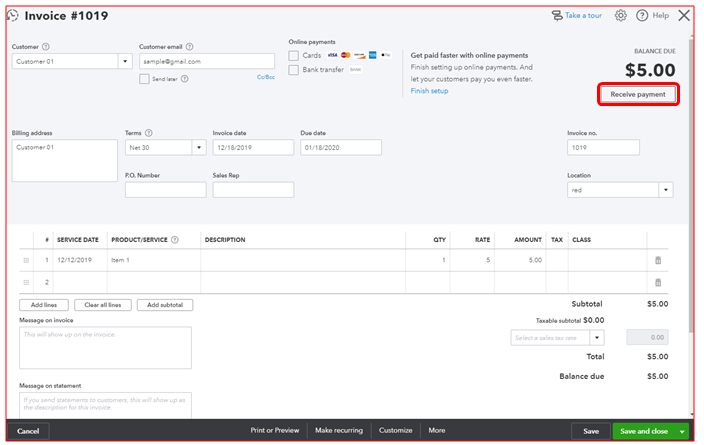Click the Help question mark icon
This screenshot has width=704, height=445.
pyautogui.click(x=642, y=16)
